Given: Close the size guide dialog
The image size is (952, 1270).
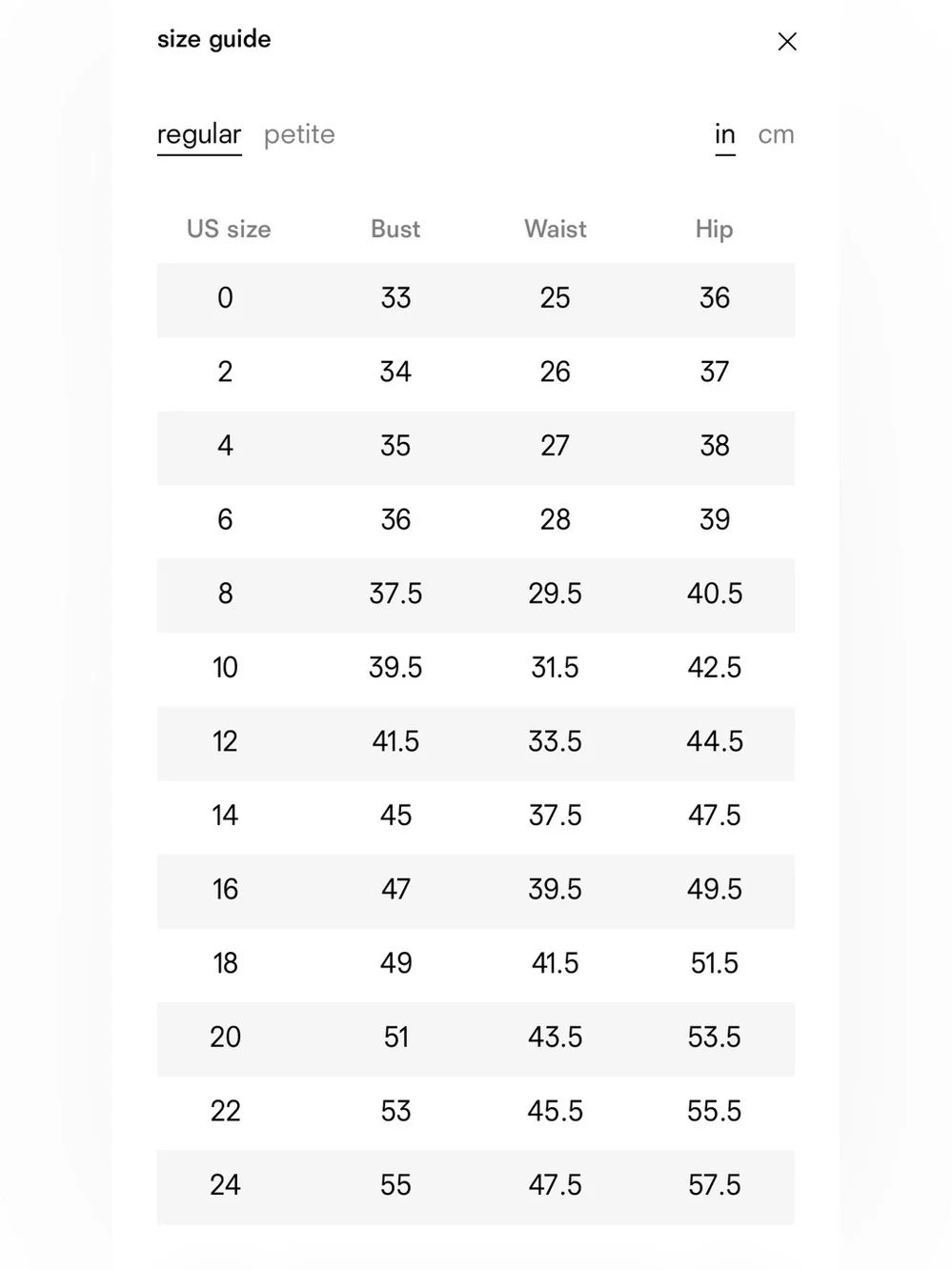Looking at the screenshot, I should pos(787,41).
